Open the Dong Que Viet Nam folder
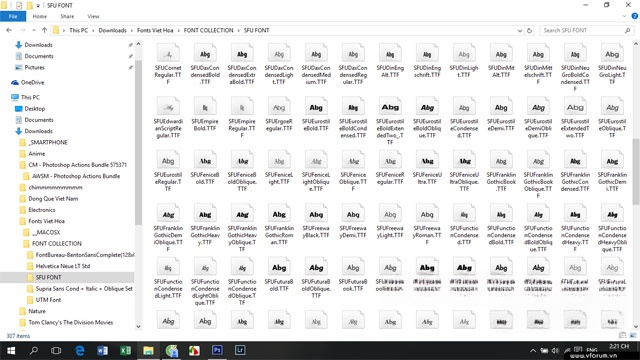The image size is (640, 360). 53,198
